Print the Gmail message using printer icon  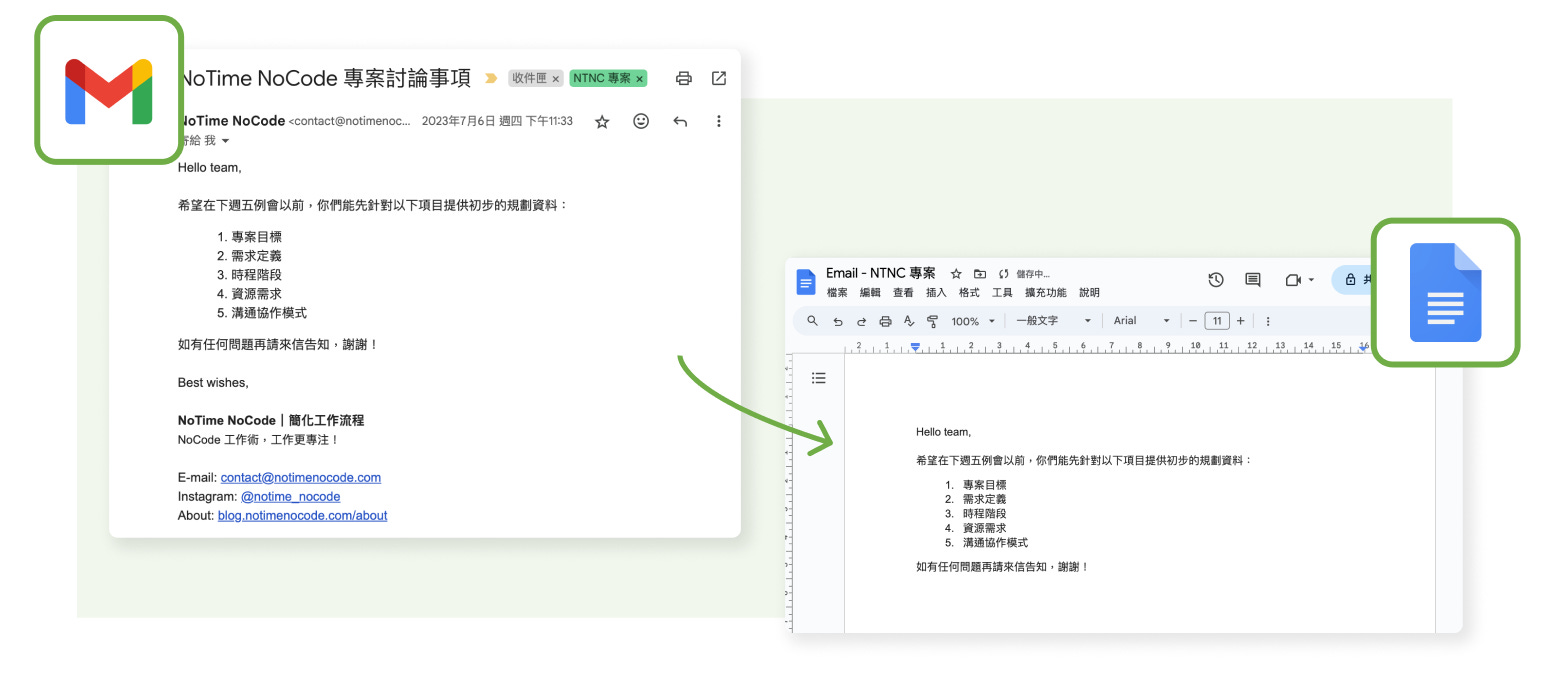point(684,78)
